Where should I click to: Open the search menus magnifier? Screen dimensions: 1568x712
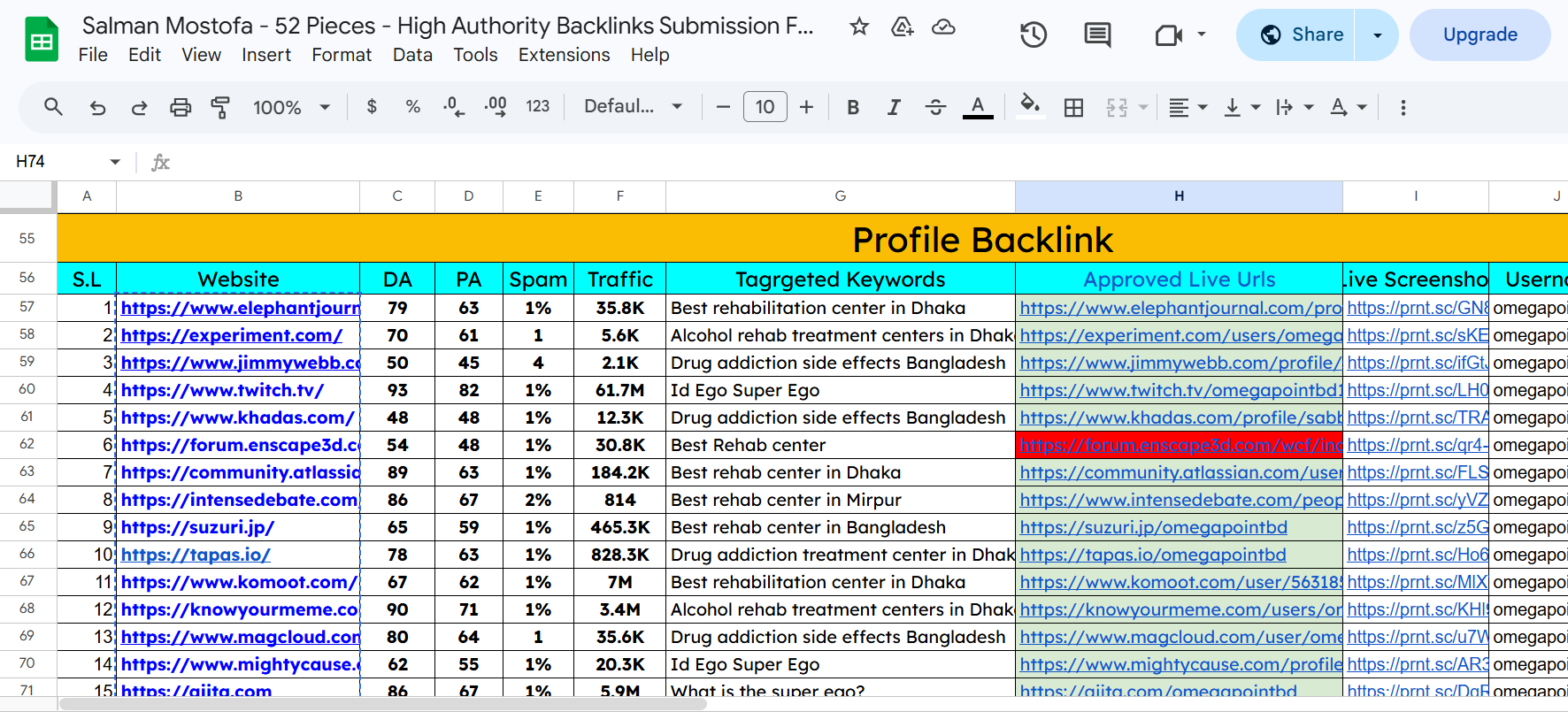click(53, 107)
